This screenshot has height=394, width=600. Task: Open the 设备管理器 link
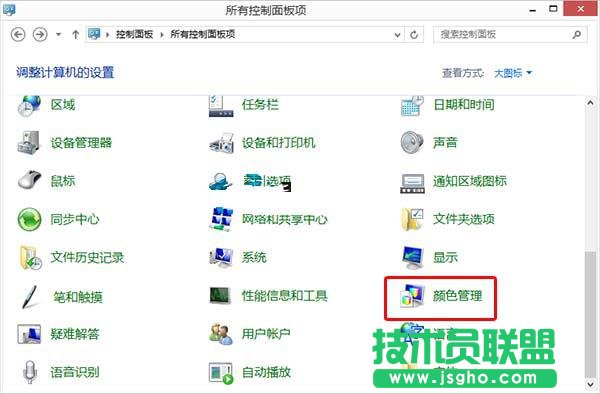(x=82, y=143)
